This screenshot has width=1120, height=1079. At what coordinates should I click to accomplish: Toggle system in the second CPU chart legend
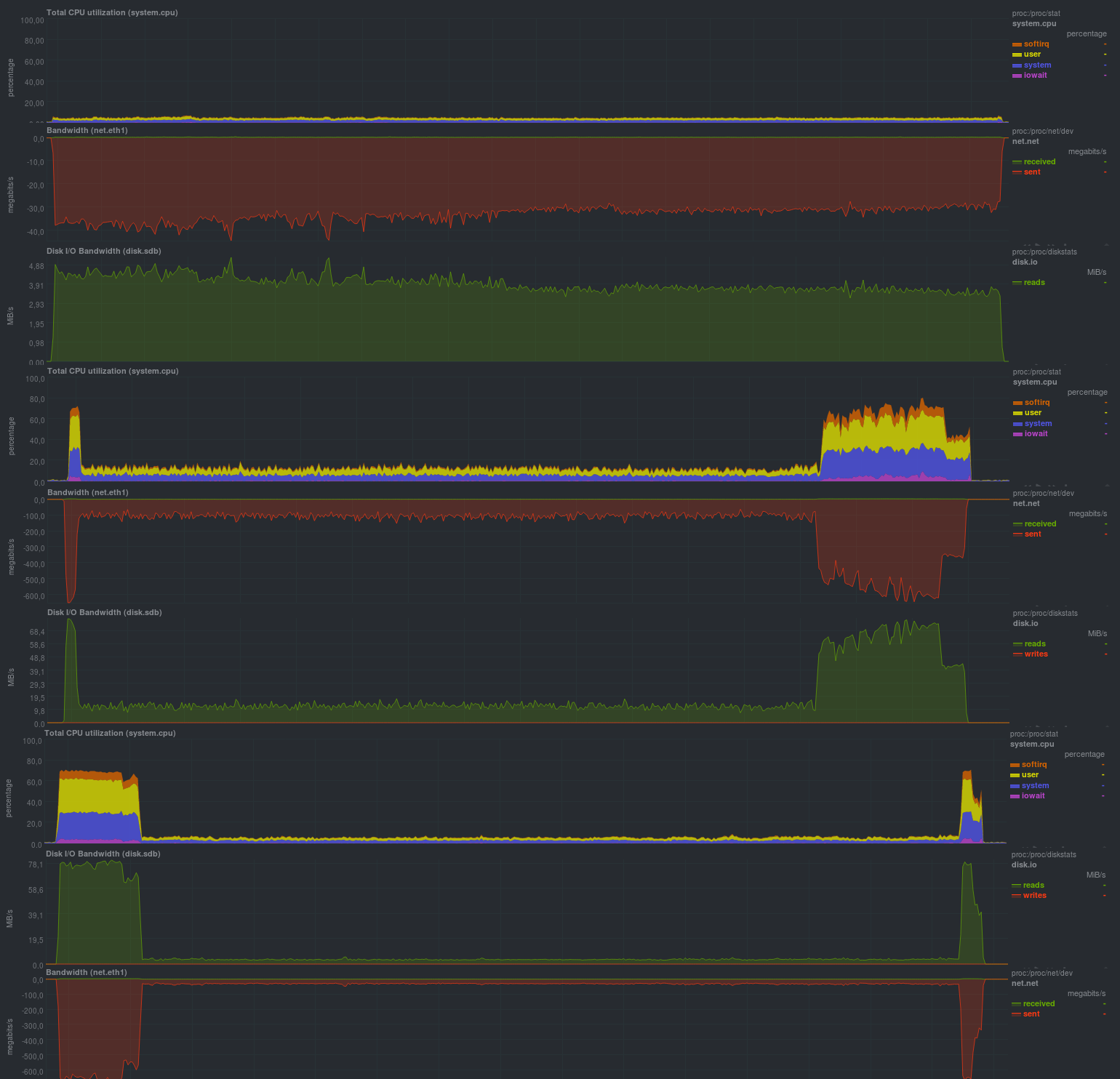(1038, 424)
